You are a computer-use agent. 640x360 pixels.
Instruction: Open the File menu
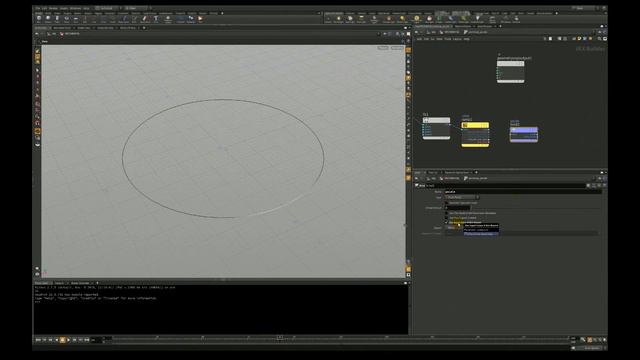tap(38, 8)
